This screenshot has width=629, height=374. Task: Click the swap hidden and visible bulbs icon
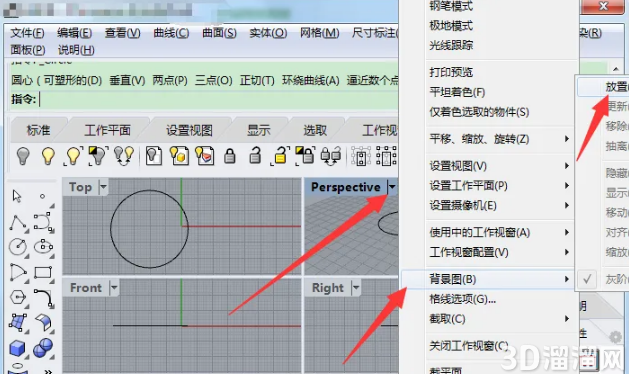tap(124, 156)
